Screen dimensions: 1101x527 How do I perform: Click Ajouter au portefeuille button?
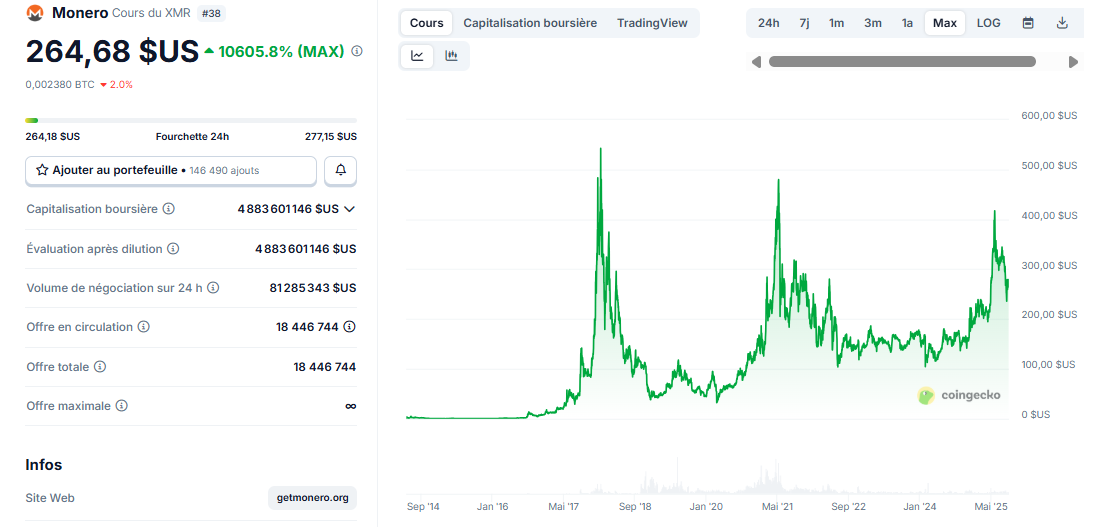(x=171, y=171)
